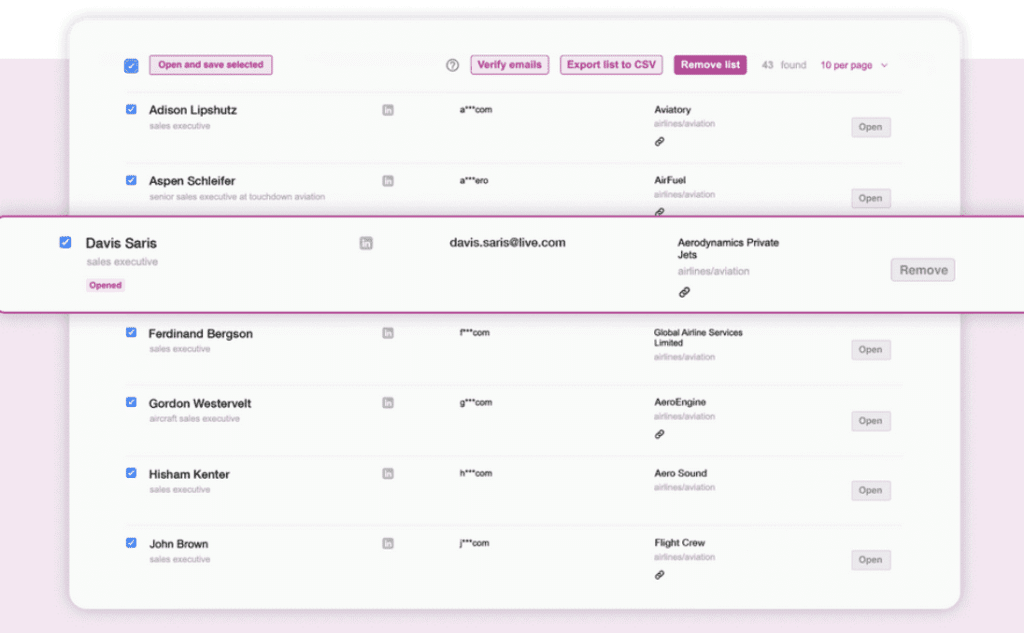Screen dimensions: 1024x633
Task: Expand the 10 per page dropdown
Action: pos(854,65)
